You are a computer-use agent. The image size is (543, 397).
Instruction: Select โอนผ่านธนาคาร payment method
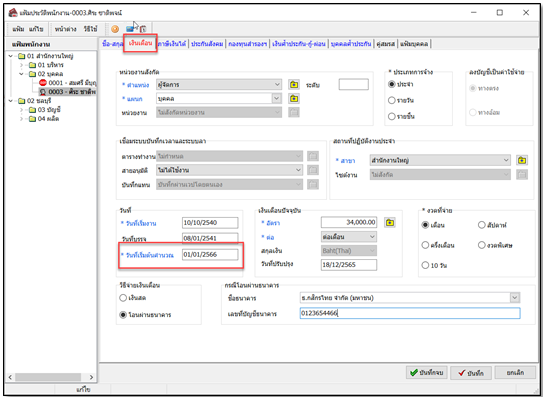(123, 315)
